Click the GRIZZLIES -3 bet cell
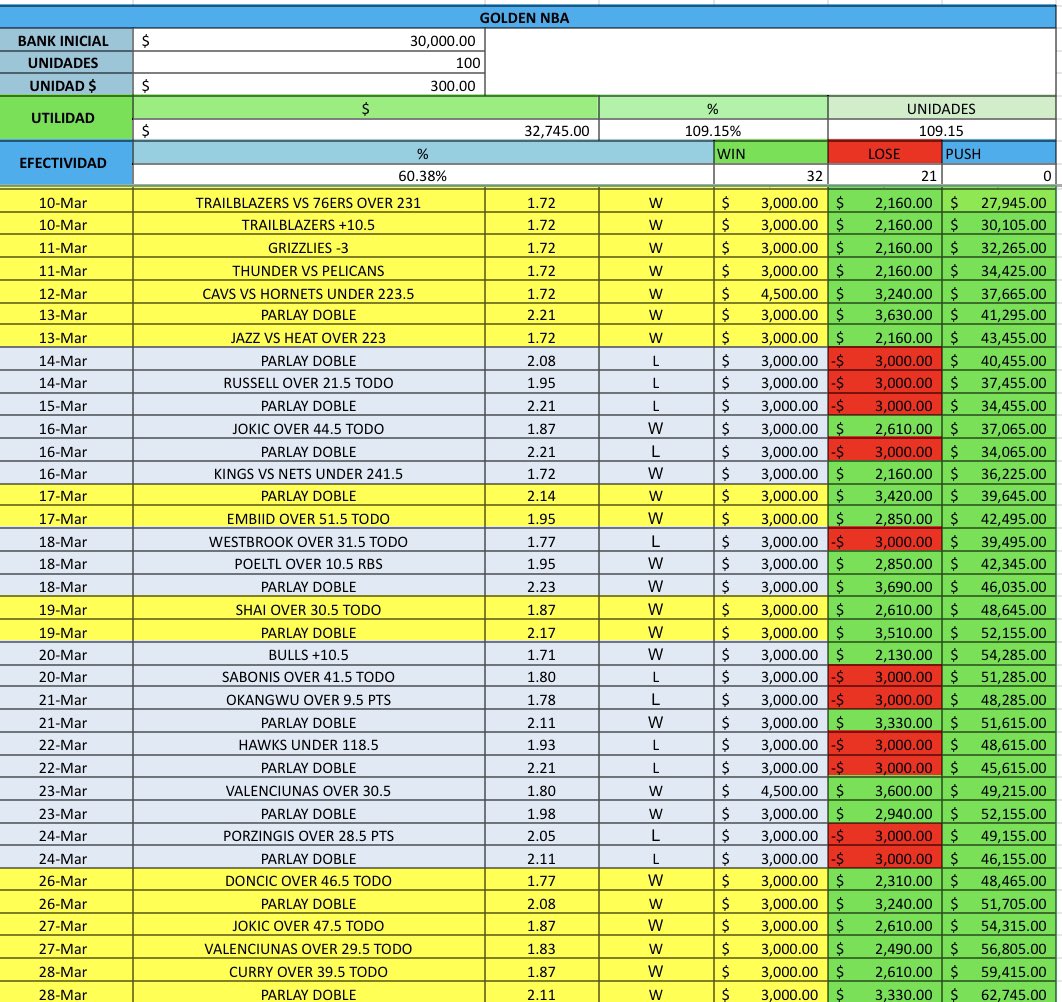The width and height of the screenshot is (1062, 1002). [x=309, y=248]
